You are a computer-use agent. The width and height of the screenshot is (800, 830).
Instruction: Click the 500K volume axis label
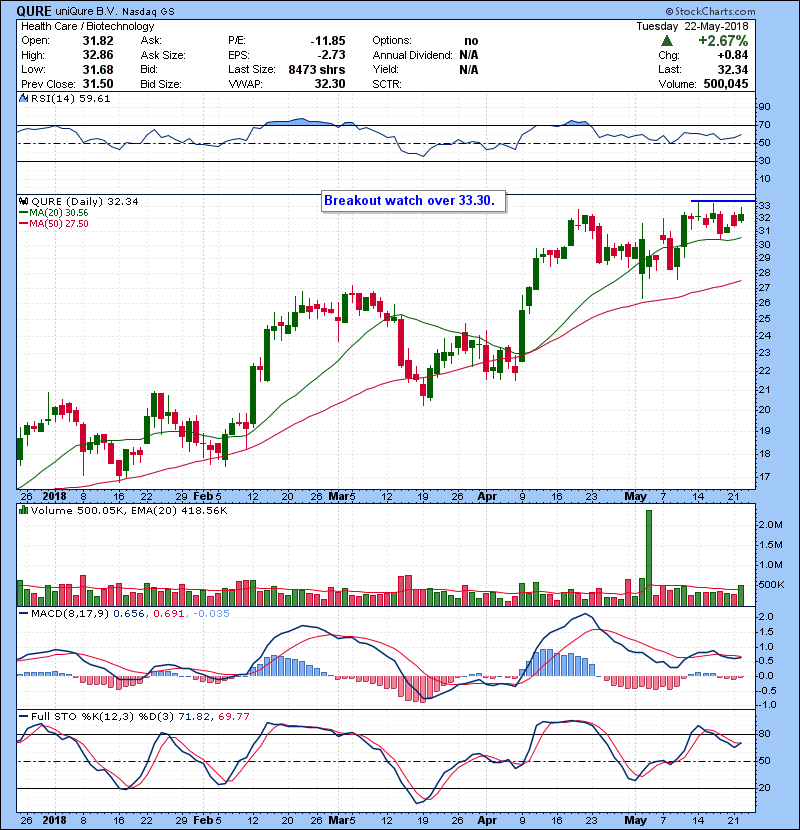771,585
